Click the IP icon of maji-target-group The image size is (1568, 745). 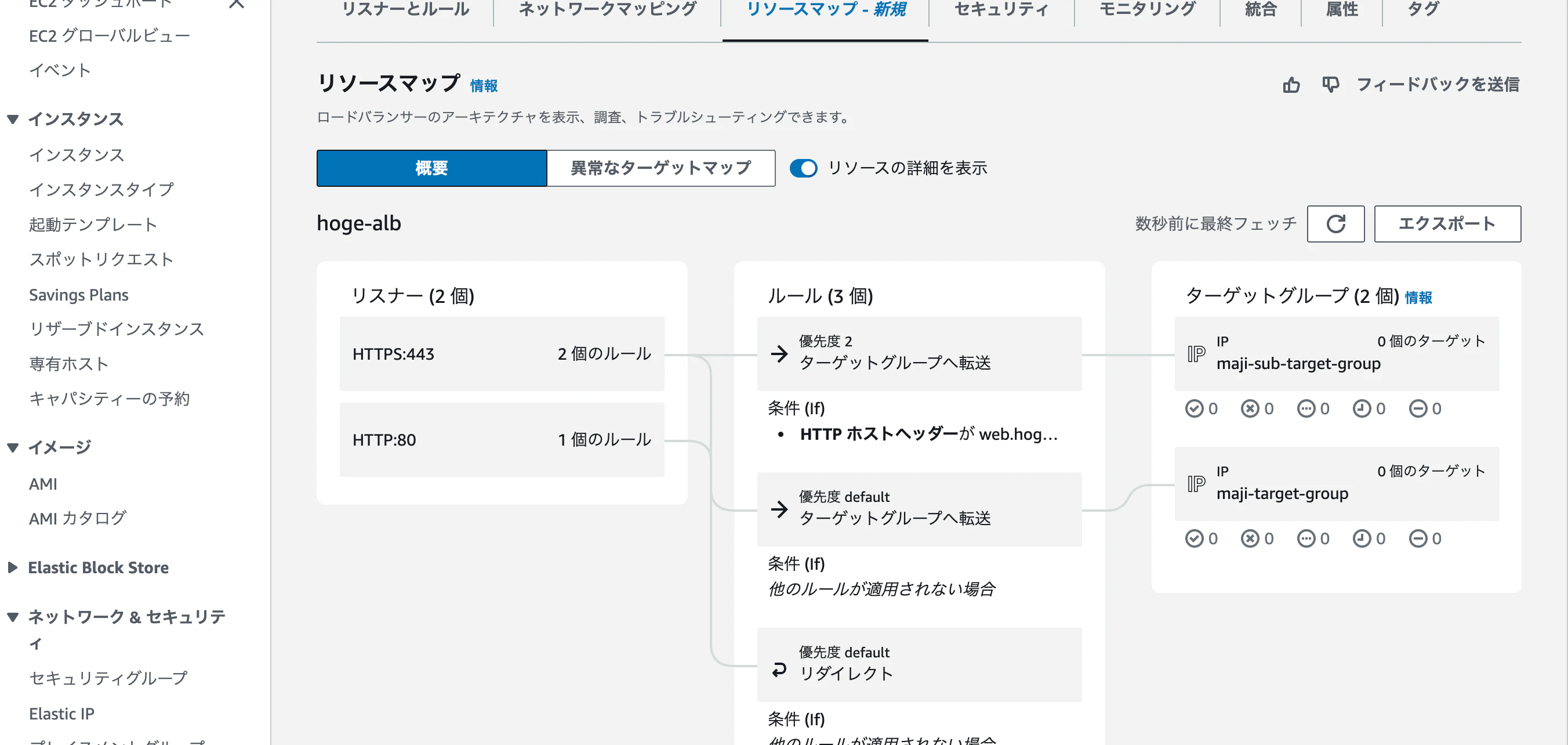pos(1196,484)
